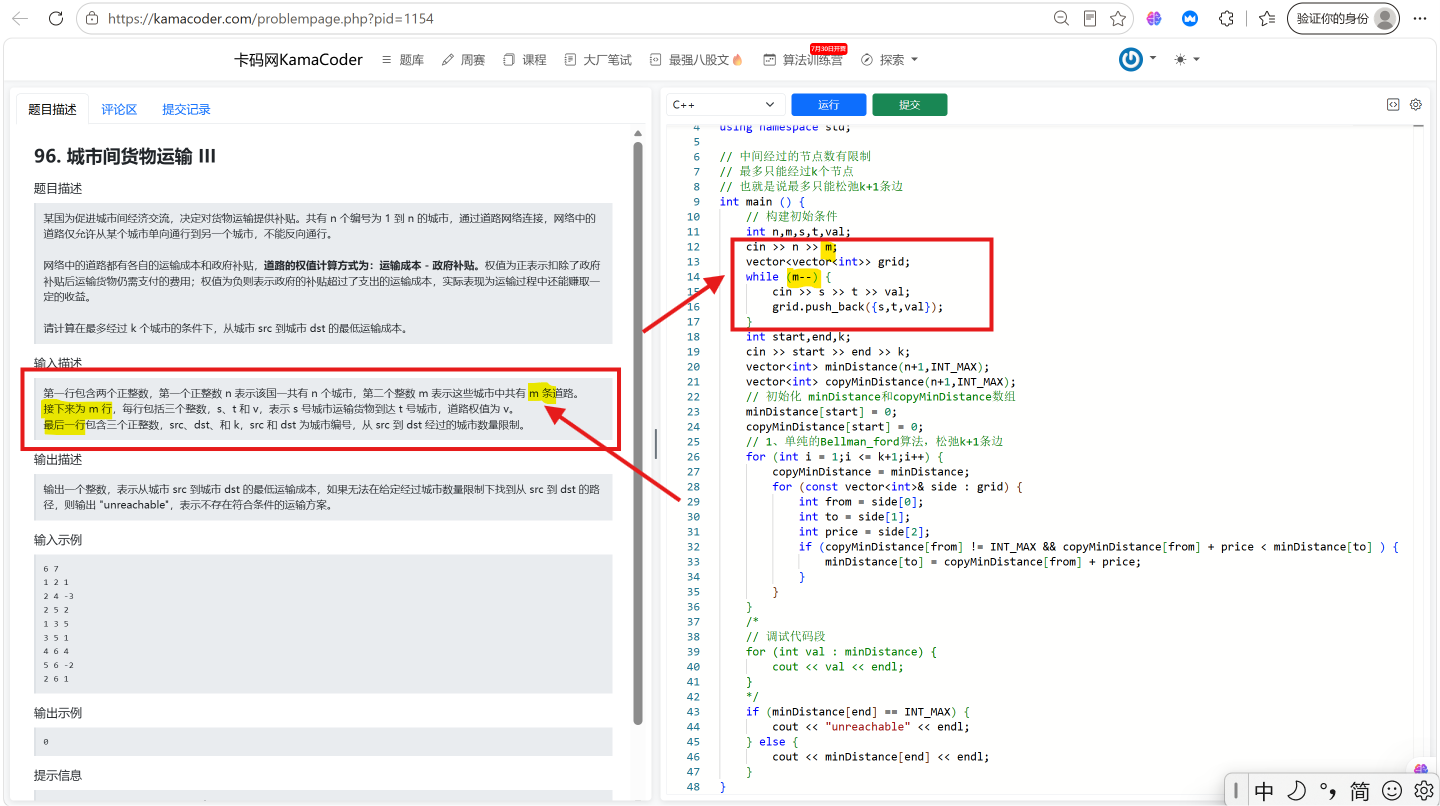Viewport: 1440px width, 806px height.
Task: Open the blue crown extension icon
Action: [x=1190, y=18]
